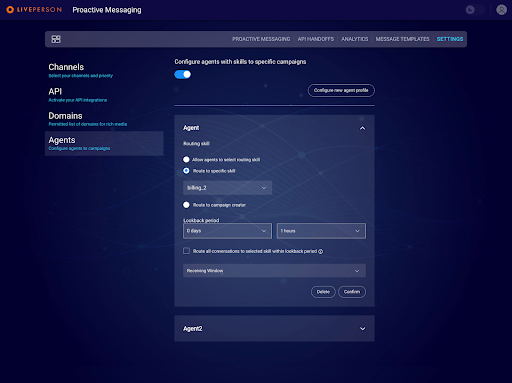Image resolution: width=512 pixels, height=383 pixels.
Task: Expand the Receiving Window dropdown
Action: [x=274, y=271]
